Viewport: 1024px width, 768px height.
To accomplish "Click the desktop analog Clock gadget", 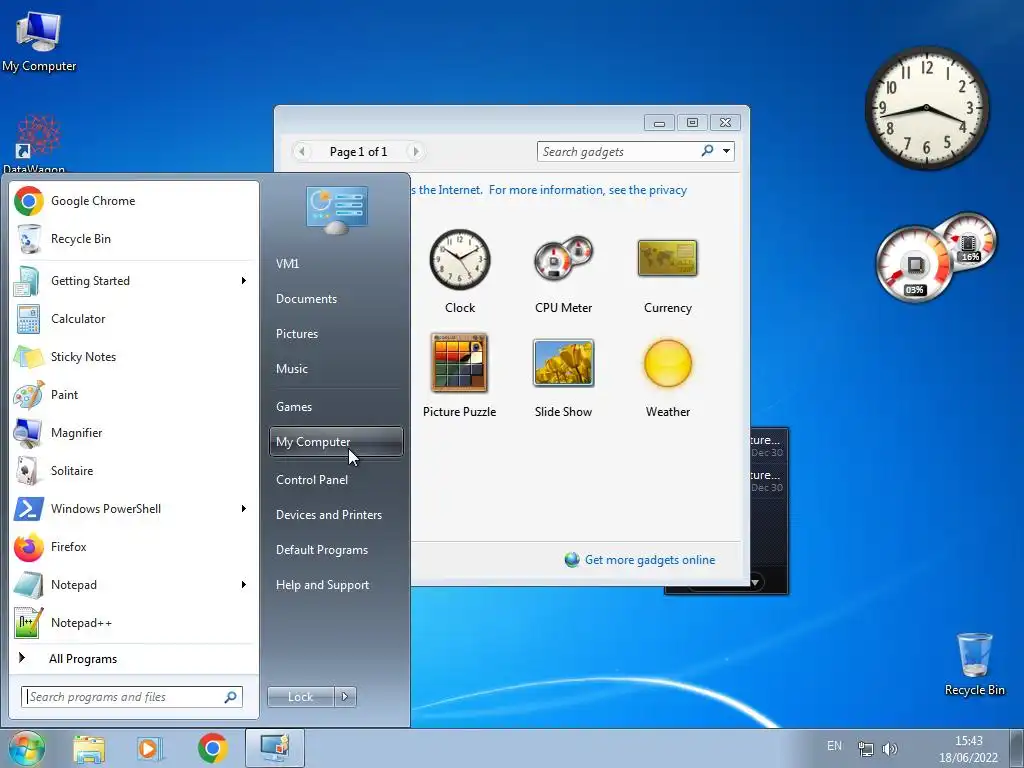I will click(x=927, y=108).
